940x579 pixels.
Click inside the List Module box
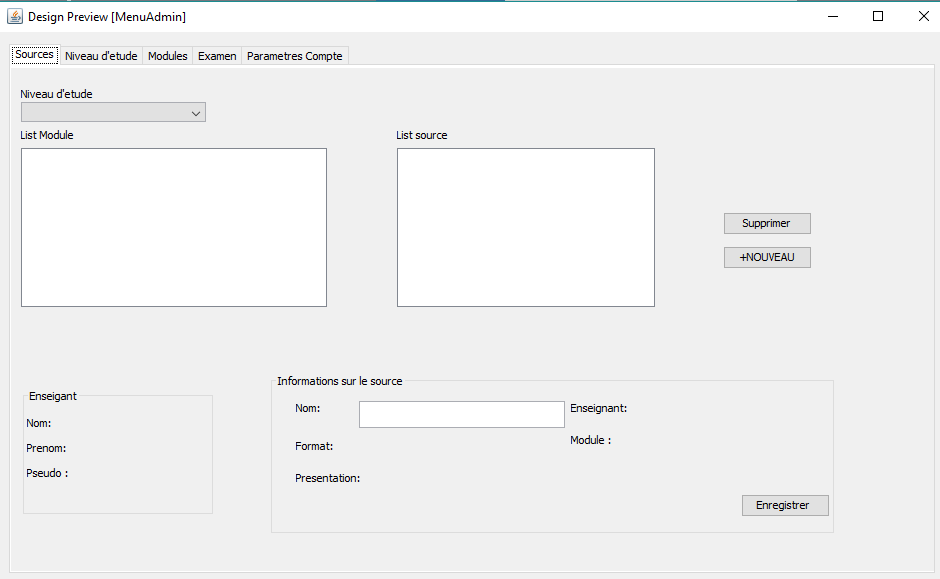click(x=174, y=227)
